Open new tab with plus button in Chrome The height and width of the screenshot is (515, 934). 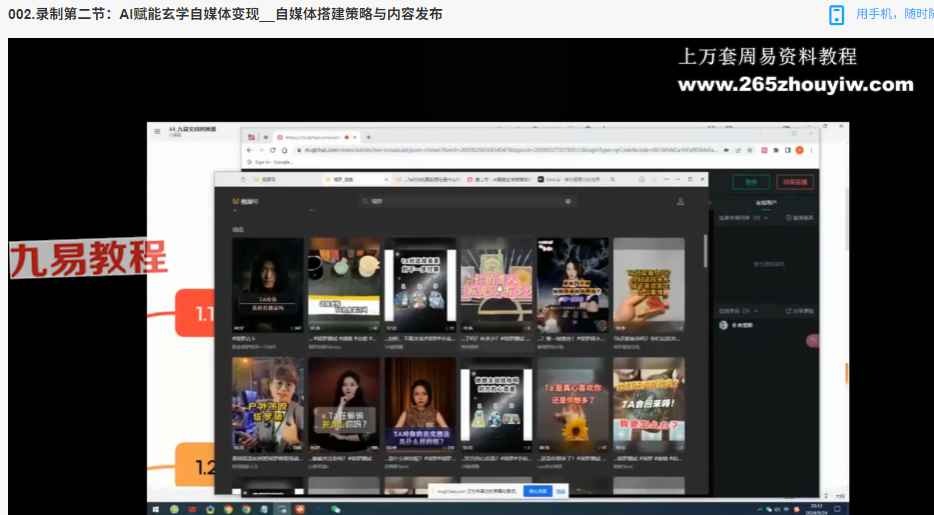(368, 136)
